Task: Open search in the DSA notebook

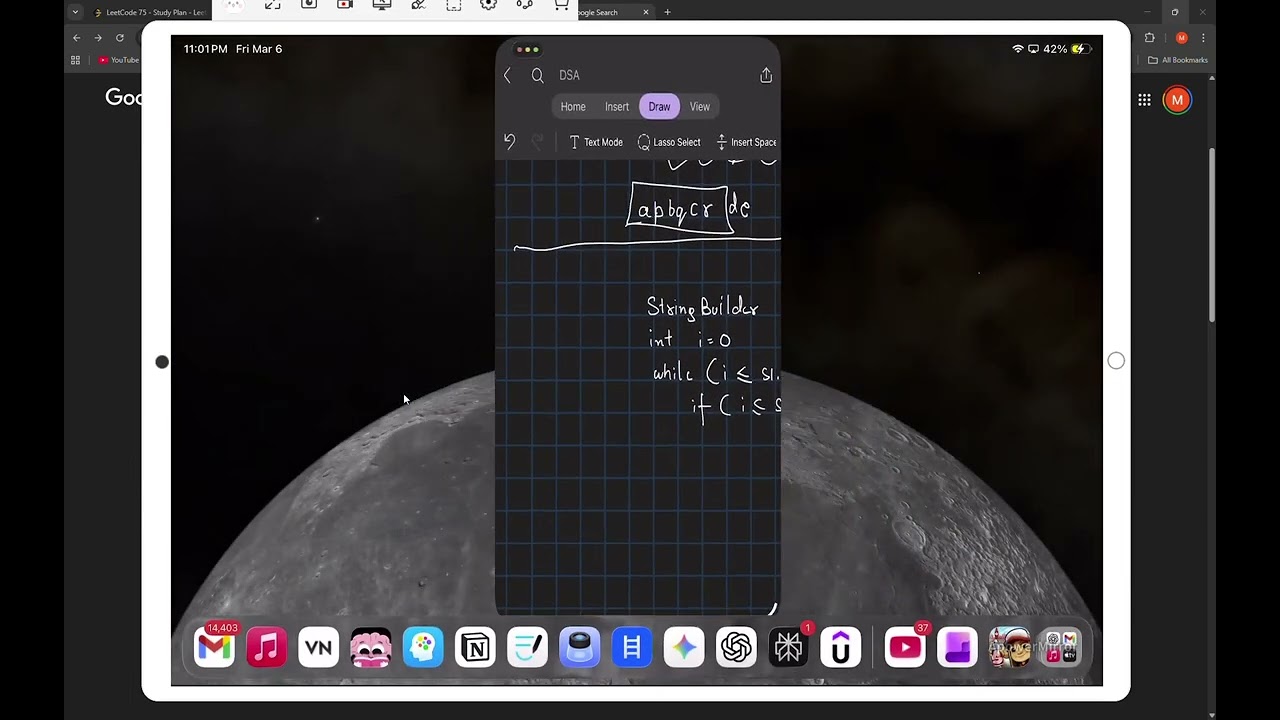Action: click(x=537, y=75)
